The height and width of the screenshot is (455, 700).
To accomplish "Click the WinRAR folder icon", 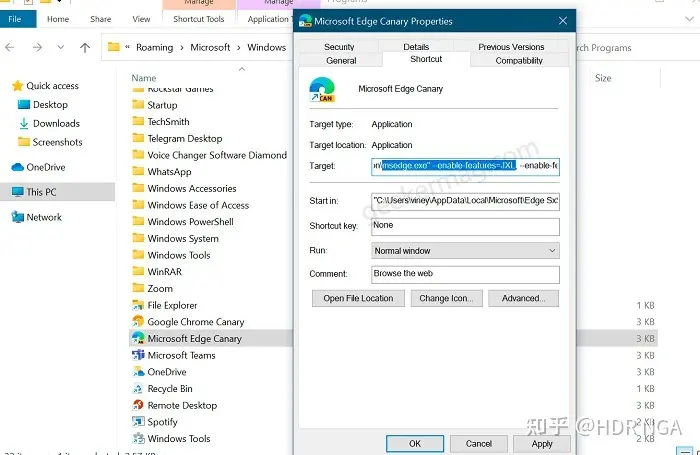I will [x=138, y=271].
